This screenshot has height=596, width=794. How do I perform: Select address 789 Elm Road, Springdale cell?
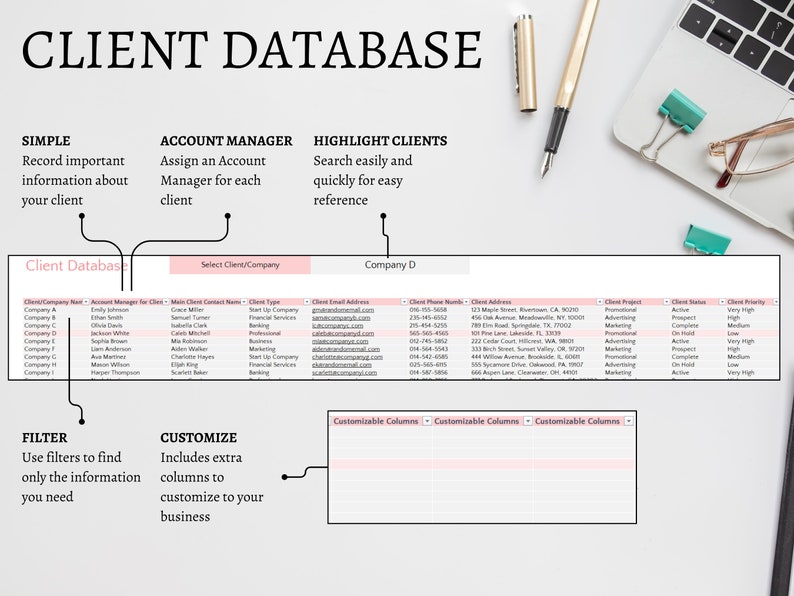pyautogui.click(x=521, y=326)
